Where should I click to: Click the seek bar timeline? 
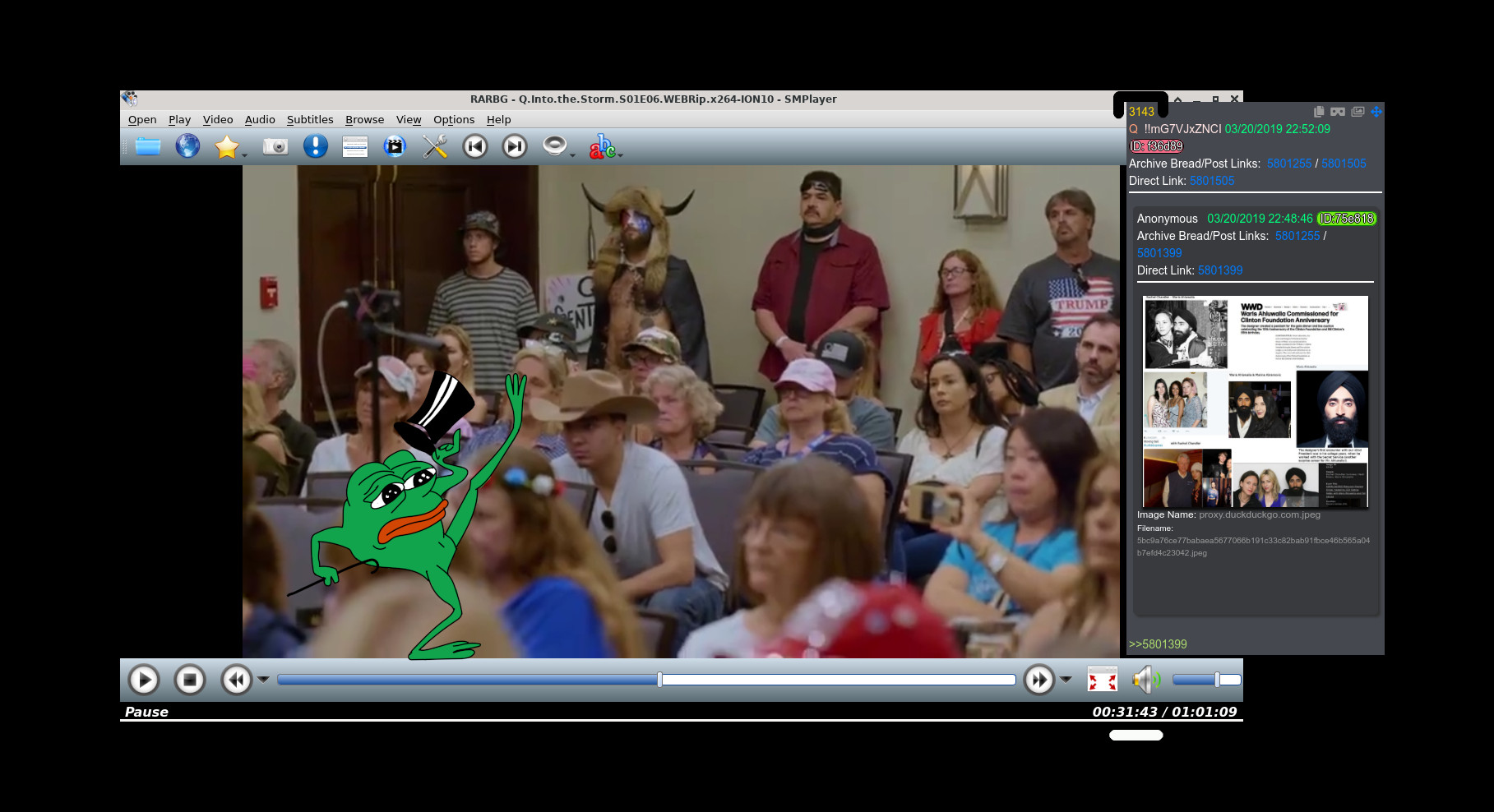(646, 680)
